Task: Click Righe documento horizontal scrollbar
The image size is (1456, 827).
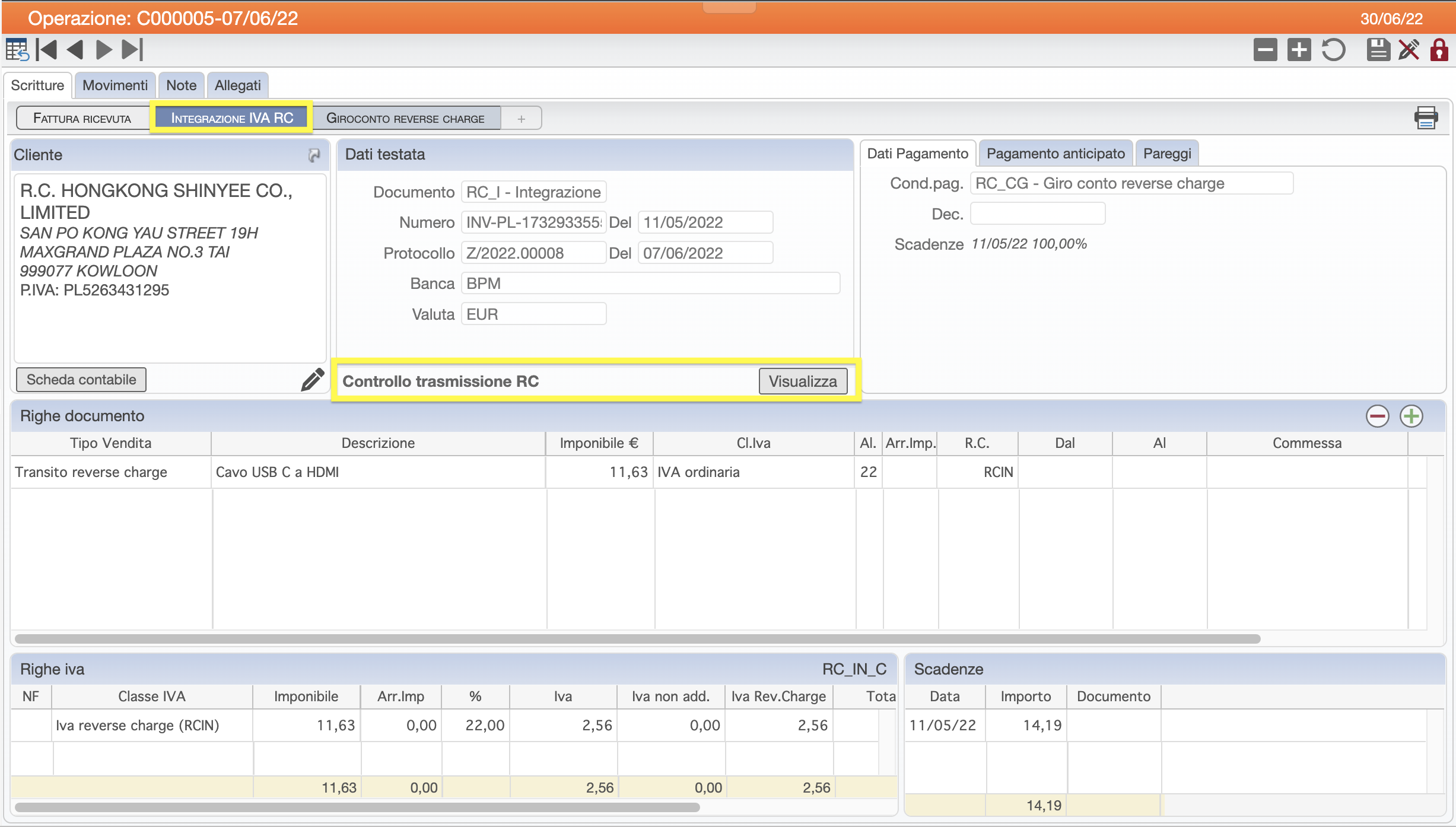Action: 637,639
